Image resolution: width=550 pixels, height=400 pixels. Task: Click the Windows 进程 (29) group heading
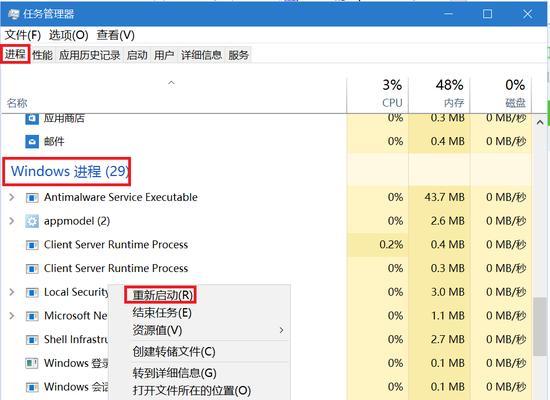[x=70, y=171]
